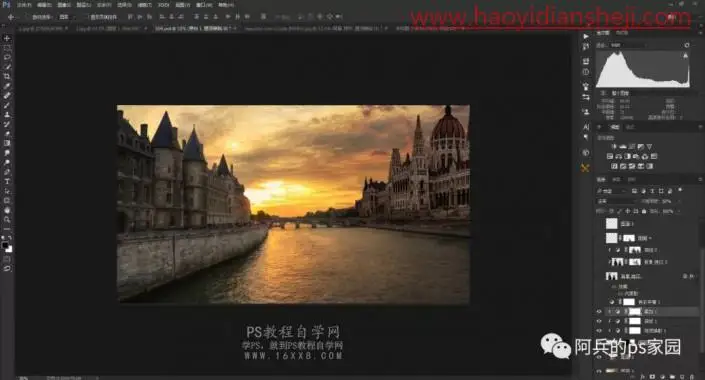The image size is (705, 380).
Task: Select the Path Selection tool
Action: 7,191
